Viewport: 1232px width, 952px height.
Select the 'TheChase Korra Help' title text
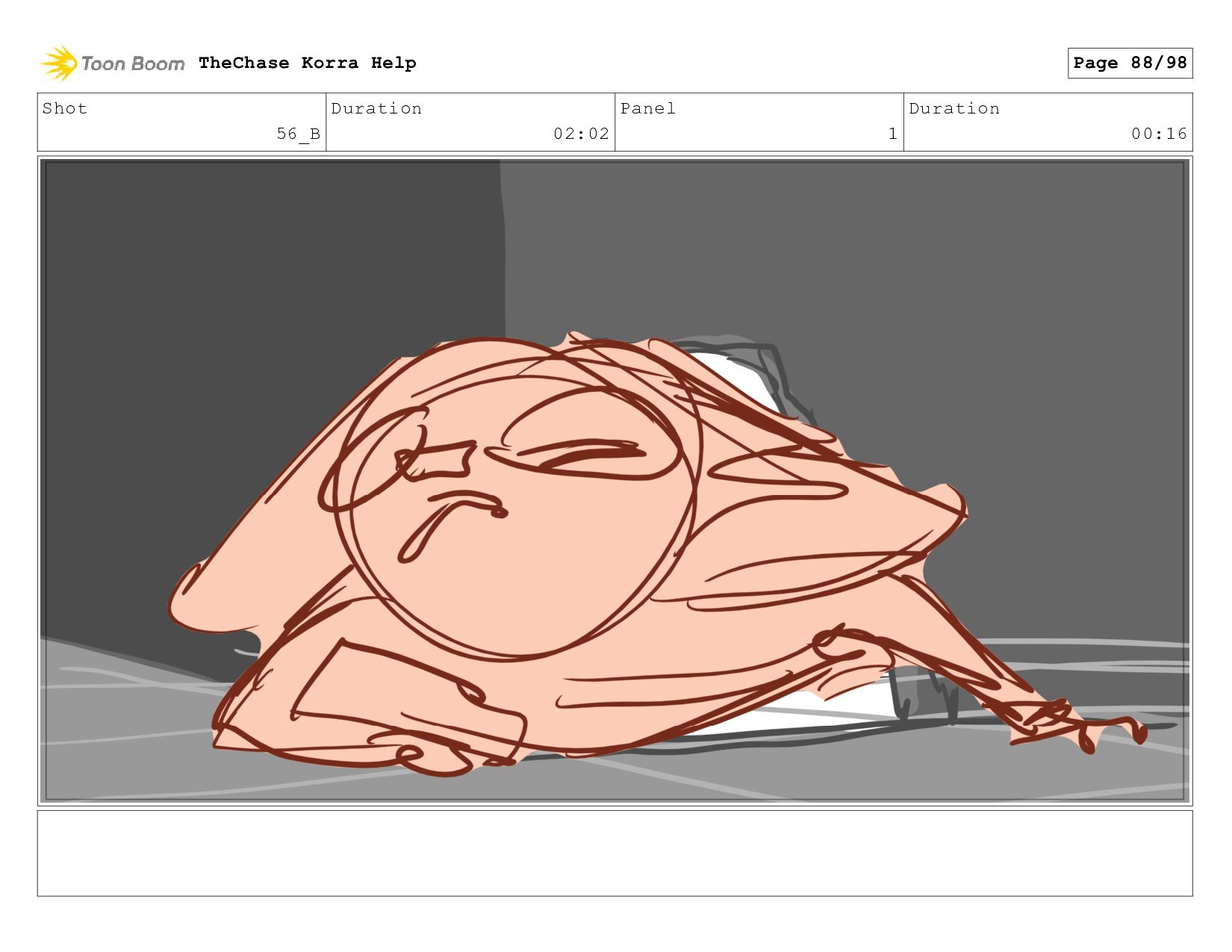[x=308, y=63]
